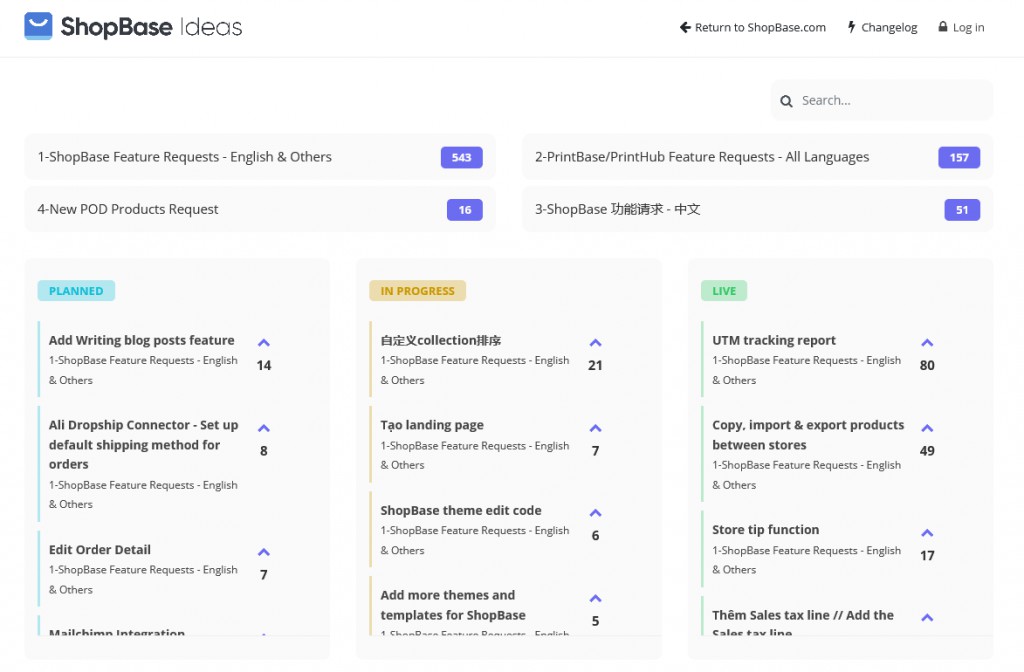
Task: Click the ShopBase Ideas logo
Action: coord(133,27)
